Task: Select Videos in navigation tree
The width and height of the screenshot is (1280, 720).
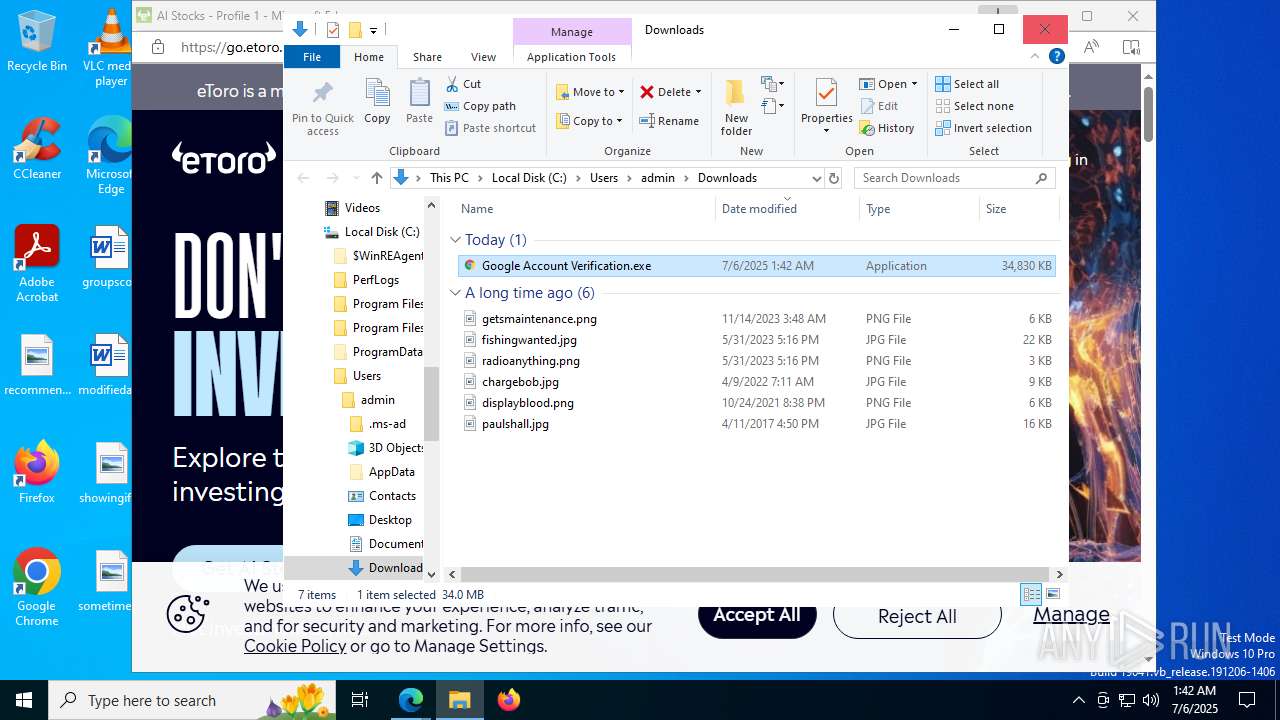Action: click(x=362, y=208)
